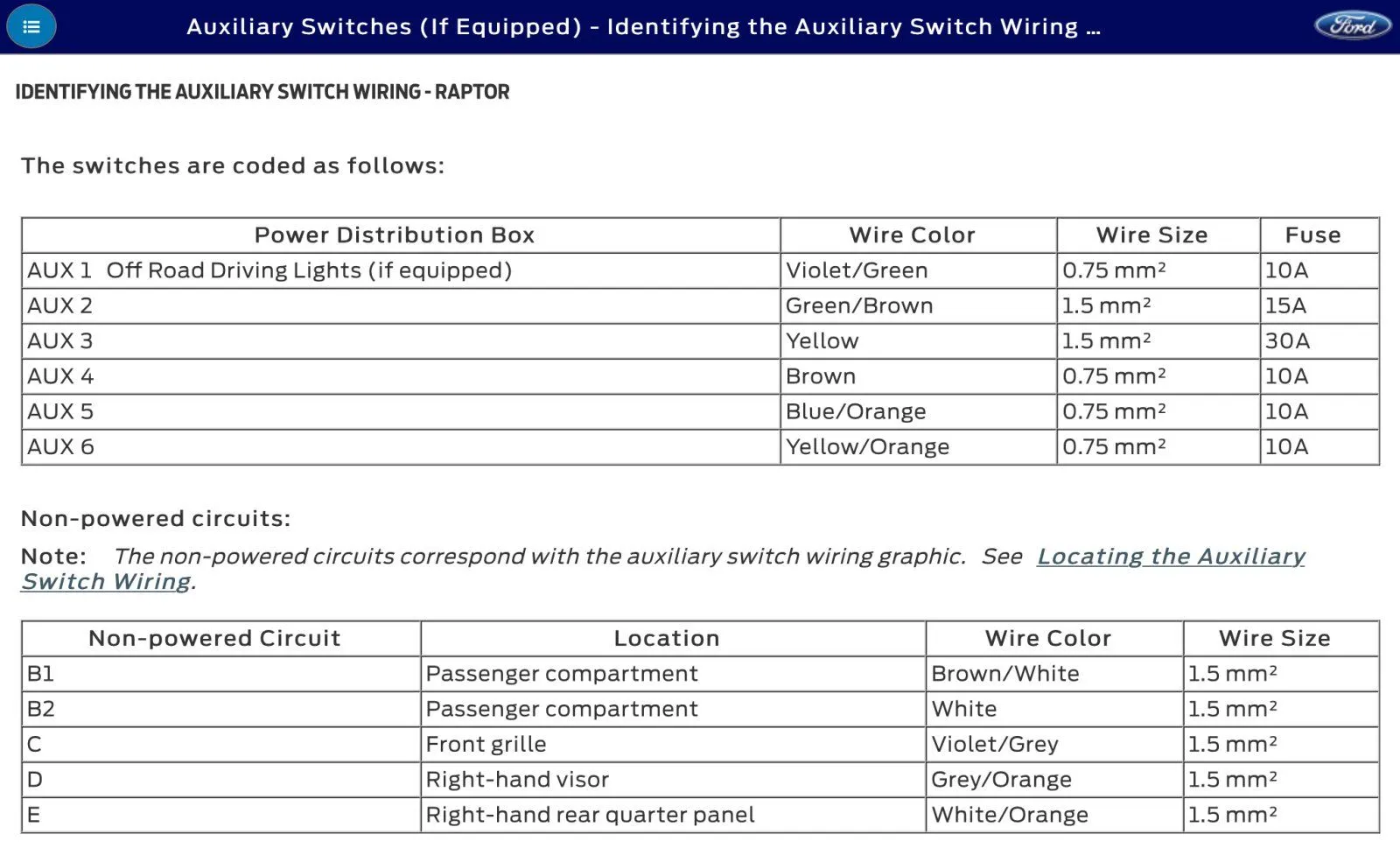This screenshot has width=1400, height=855.
Task: Click the 30A fuse cell
Action: pos(1319,340)
